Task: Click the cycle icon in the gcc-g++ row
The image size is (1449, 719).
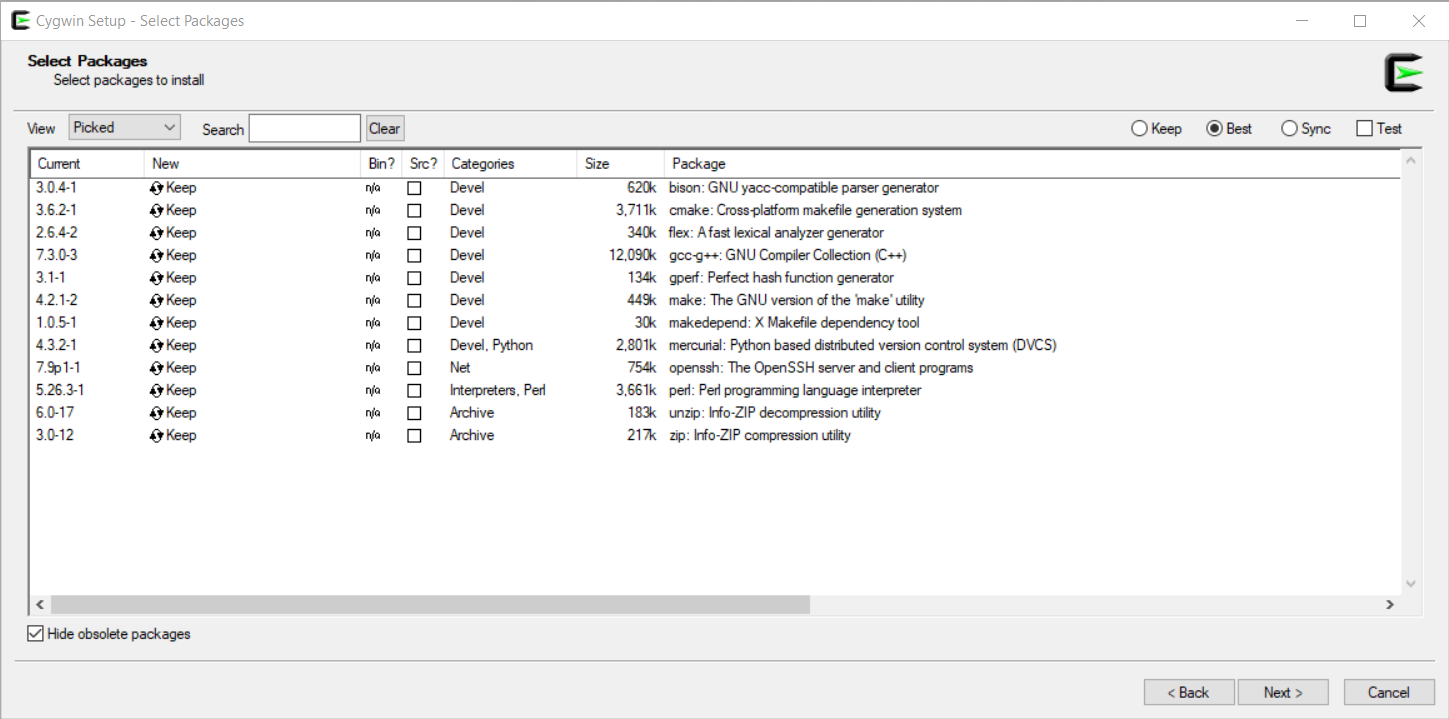Action: 156,255
